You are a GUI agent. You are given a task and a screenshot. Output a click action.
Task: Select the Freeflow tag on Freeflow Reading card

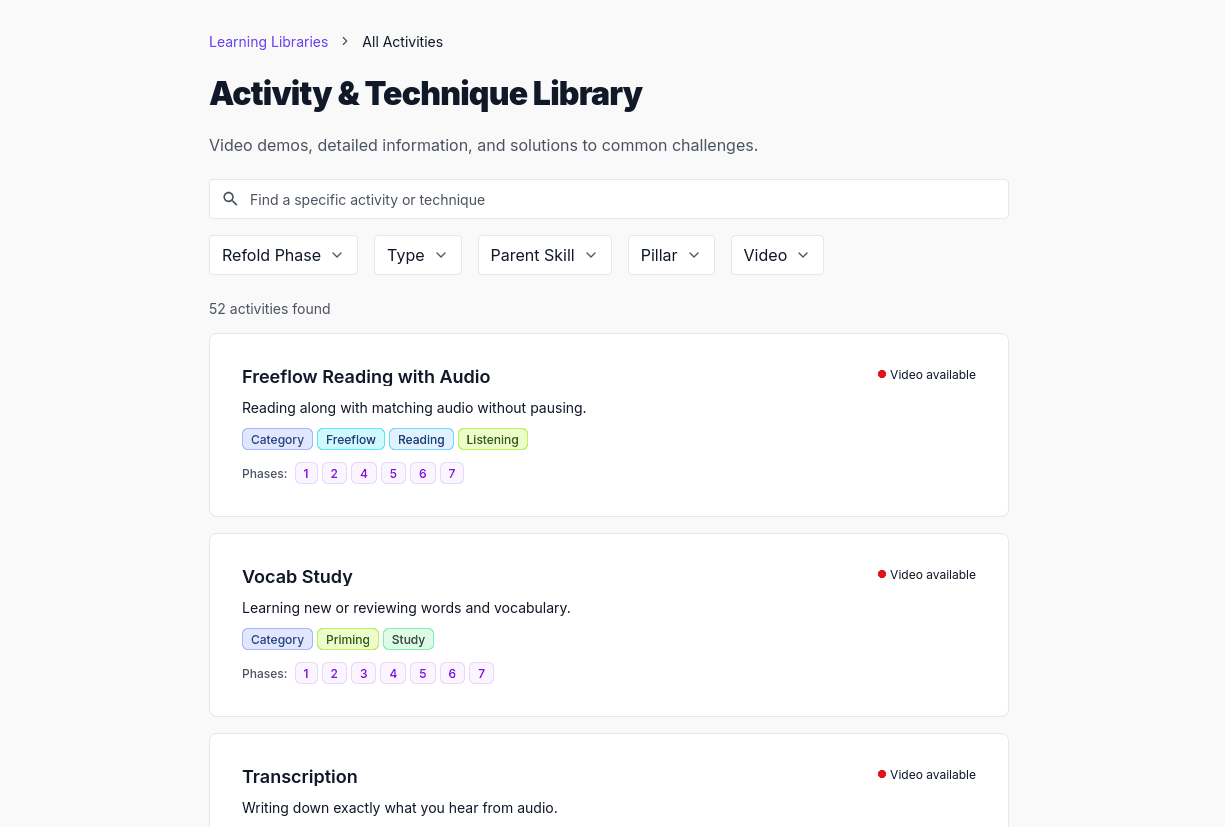[x=350, y=439]
